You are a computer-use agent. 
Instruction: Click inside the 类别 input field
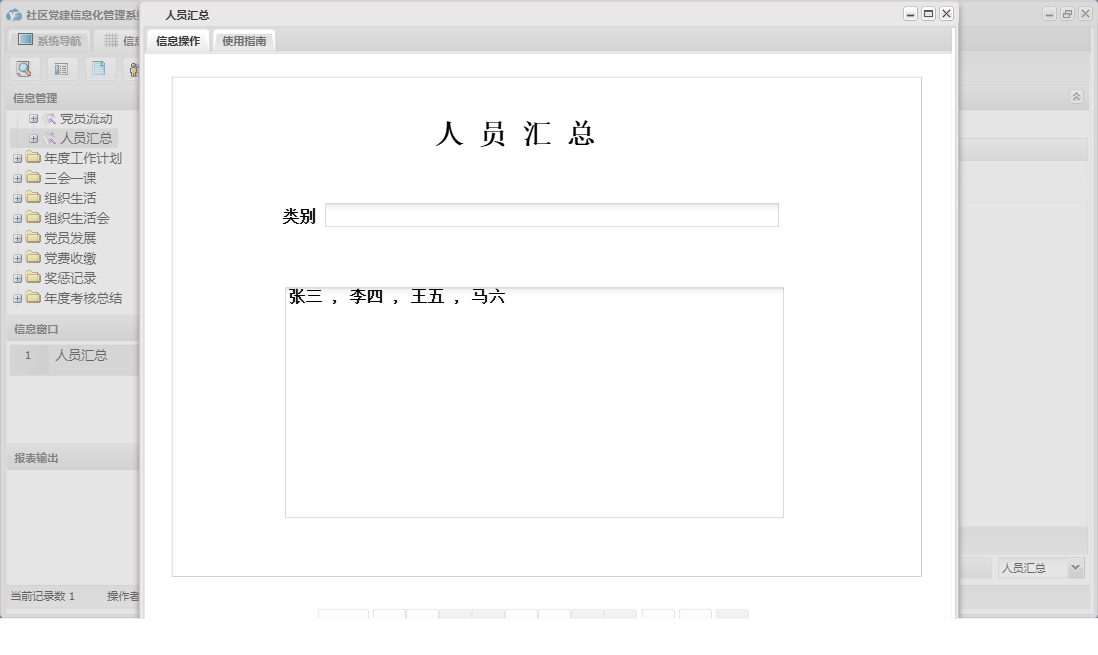point(551,214)
